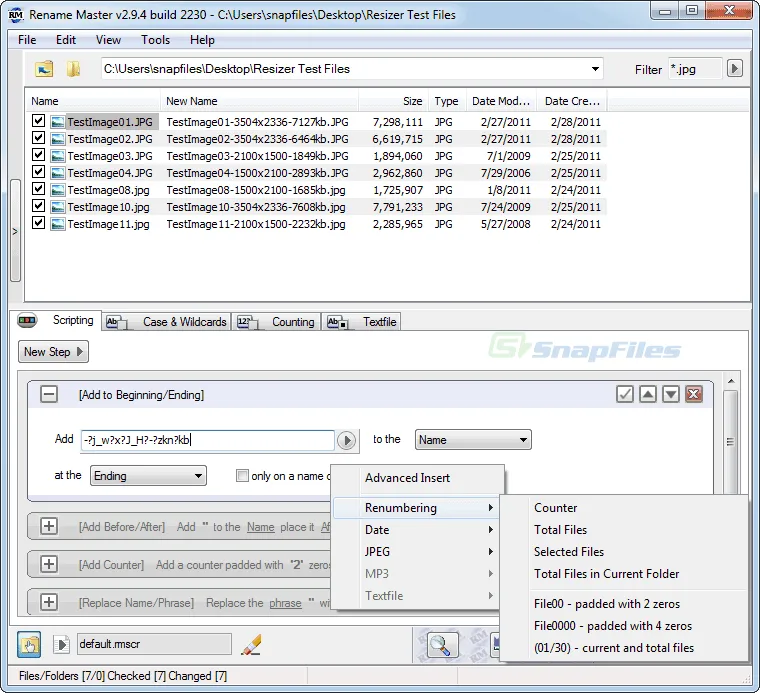The width and height of the screenshot is (760, 693).
Task: Uncheck the TestImage04.JPG checkbox
Action: pyautogui.click(x=38, y=172)
